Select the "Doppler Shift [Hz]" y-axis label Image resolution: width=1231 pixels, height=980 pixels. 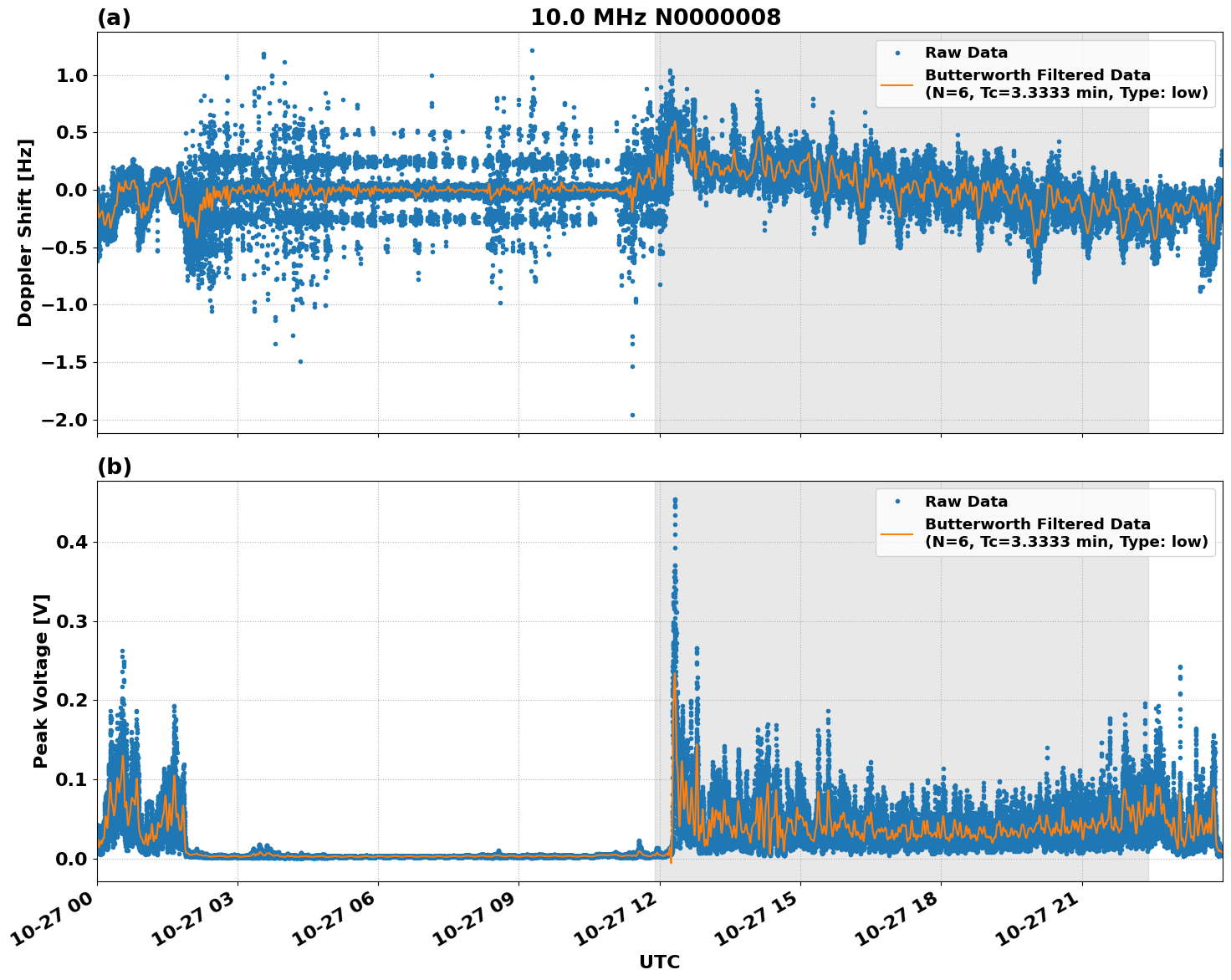pyautogui.click(x=25, y=232)
